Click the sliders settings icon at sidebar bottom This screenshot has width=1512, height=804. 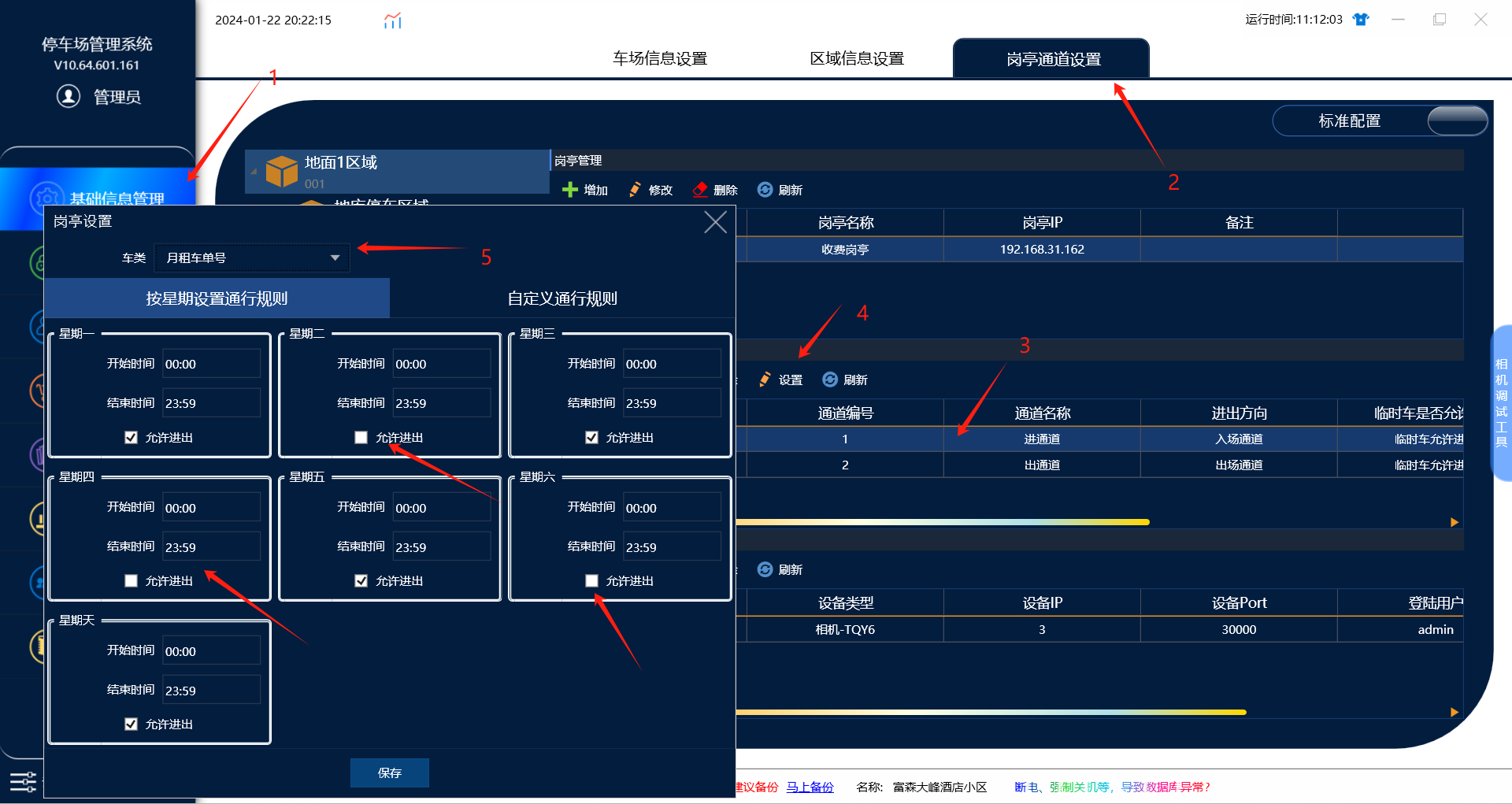tap(23, 781)
